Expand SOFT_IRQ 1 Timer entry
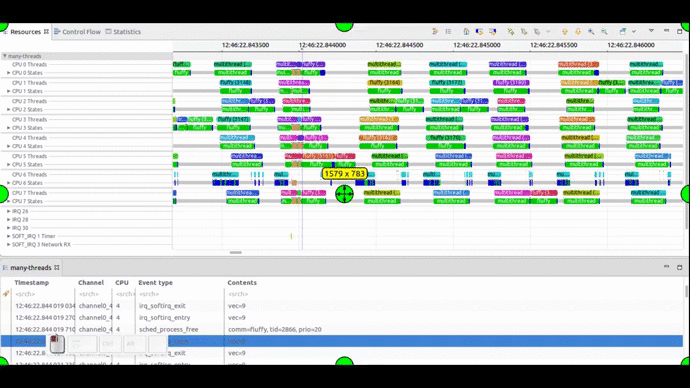This screenshot has width=690, height=388. 8,236
